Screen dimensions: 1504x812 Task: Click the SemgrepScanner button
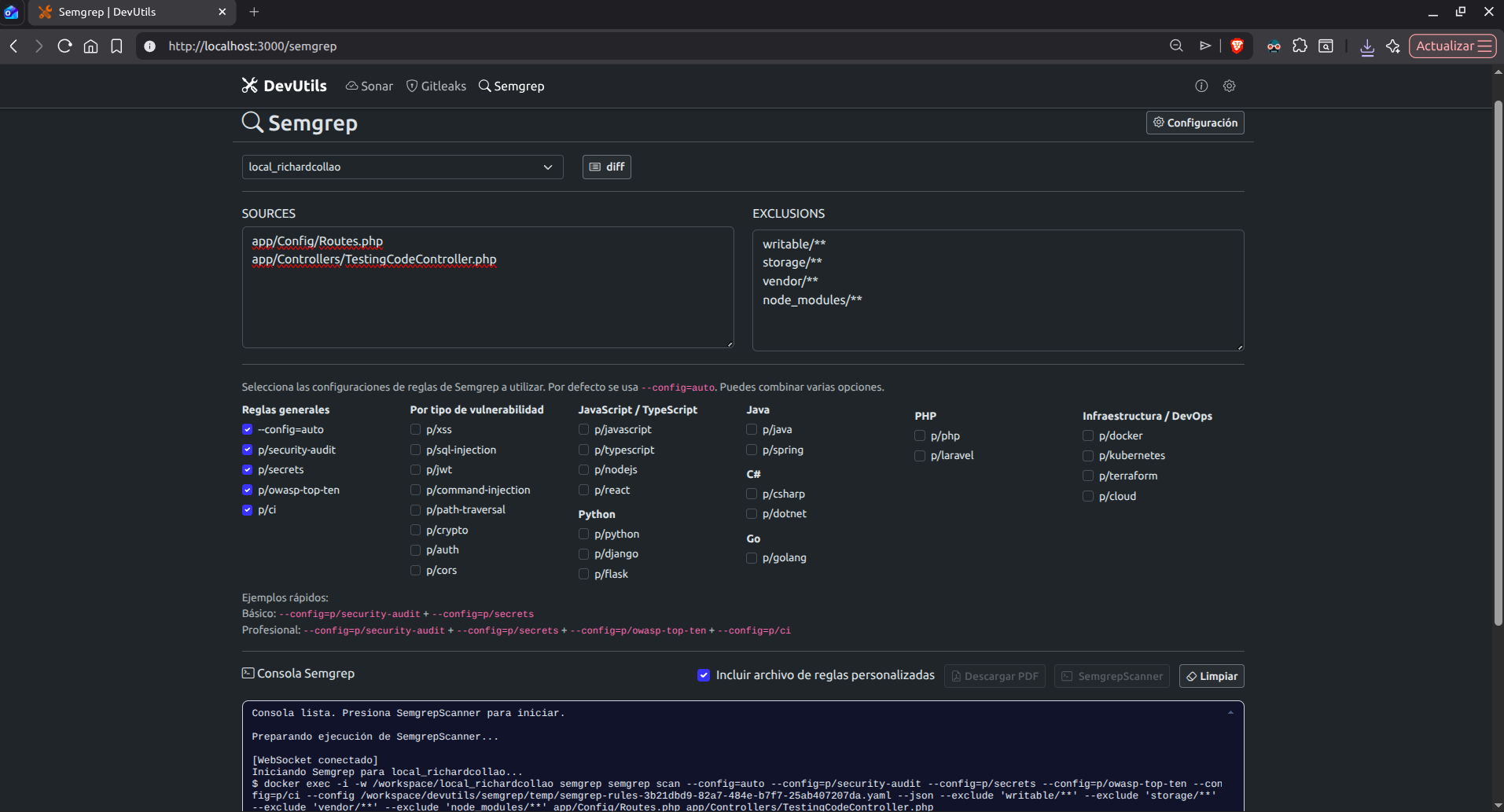pyautogui.click(x=1112, y=676)
